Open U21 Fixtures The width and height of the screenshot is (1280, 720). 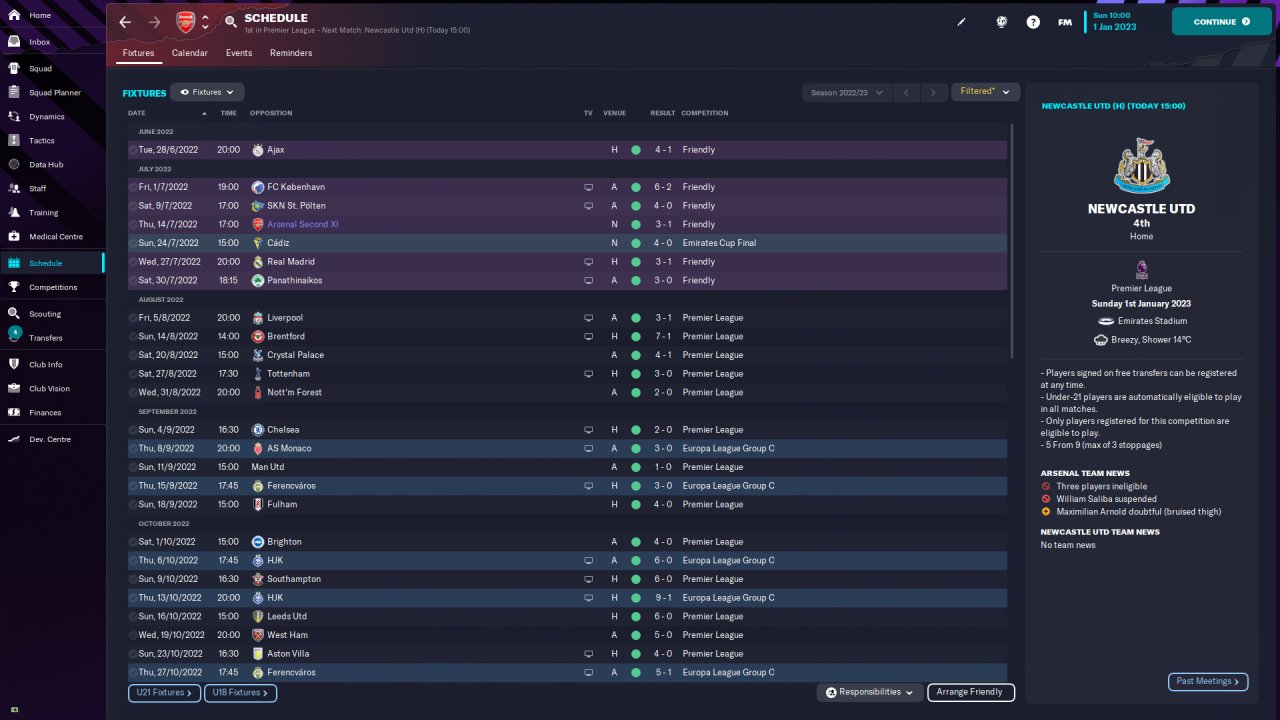164,692
